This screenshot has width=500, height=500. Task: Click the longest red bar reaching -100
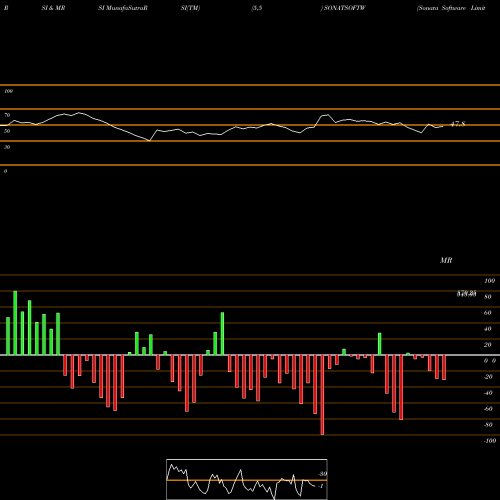[x=322, y=395]
